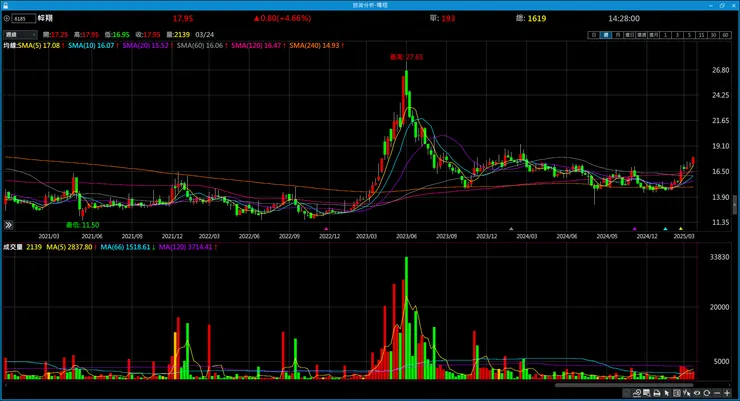Select the 5-minute interval tab
The image size is (740, 401).
coord(689,35)
